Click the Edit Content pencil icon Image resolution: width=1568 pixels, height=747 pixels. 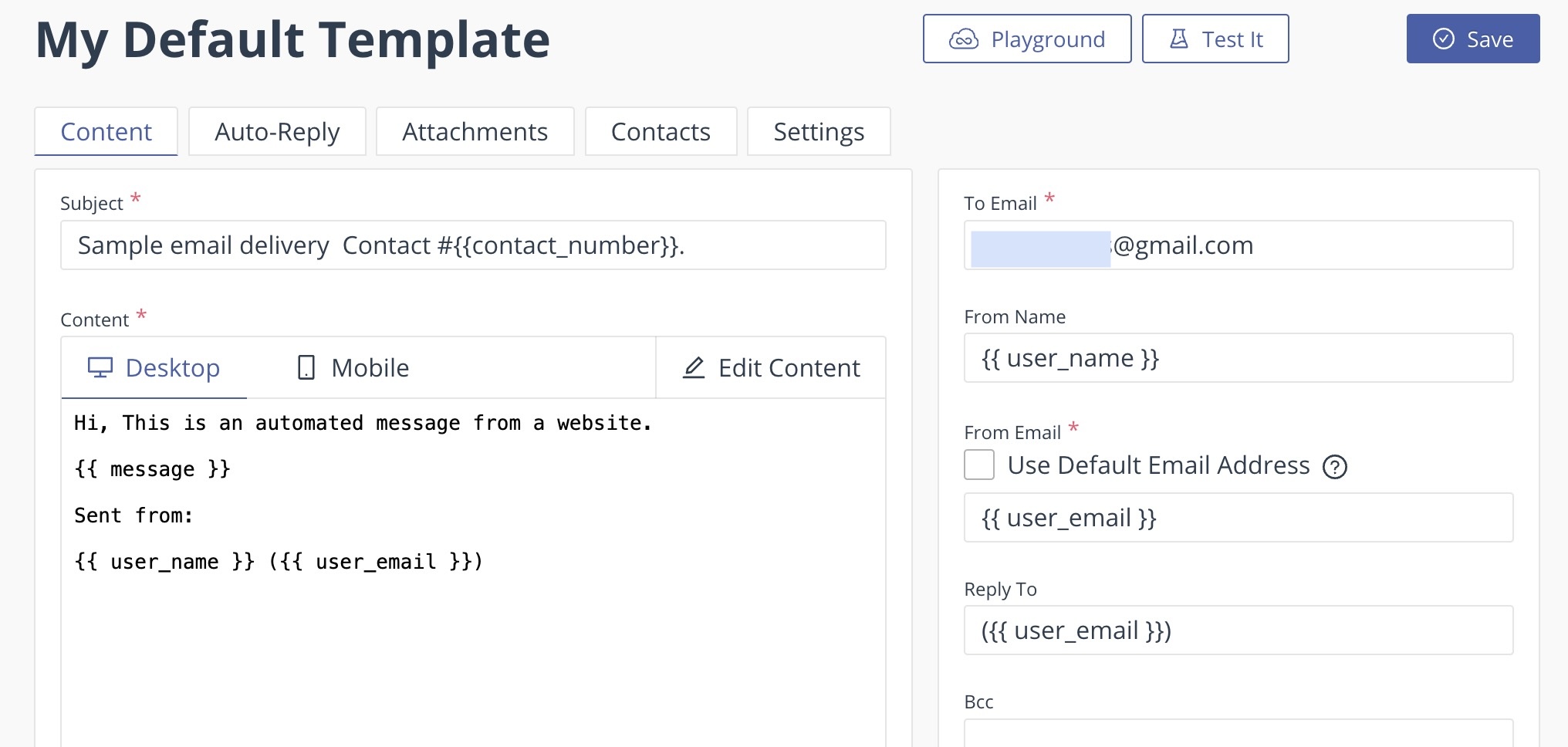click(694, 368)
